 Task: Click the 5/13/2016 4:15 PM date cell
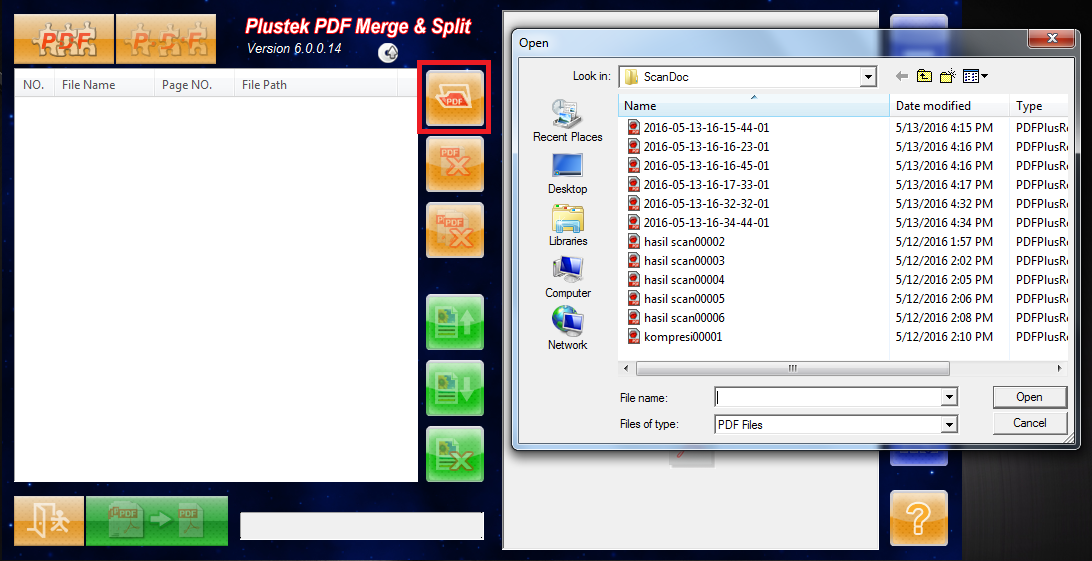944,127
